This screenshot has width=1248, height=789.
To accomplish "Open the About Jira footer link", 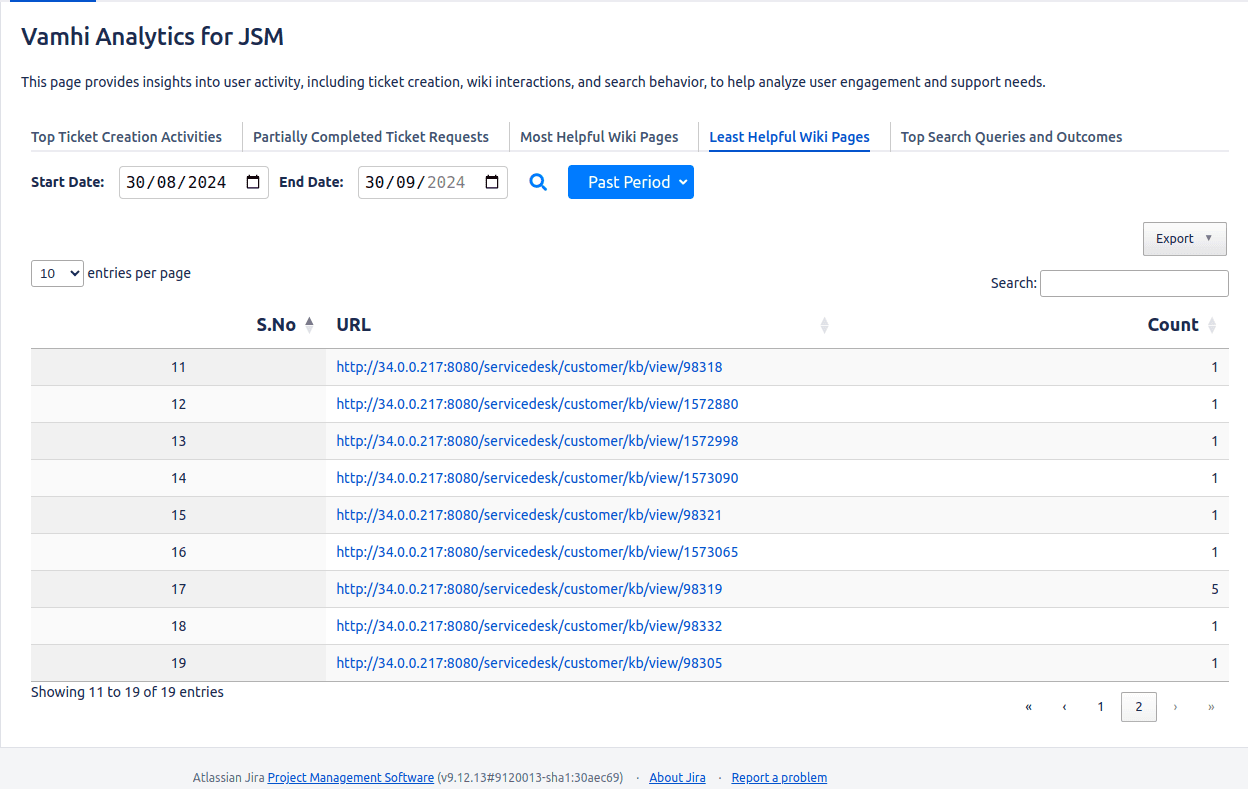I will coord(677,777).
